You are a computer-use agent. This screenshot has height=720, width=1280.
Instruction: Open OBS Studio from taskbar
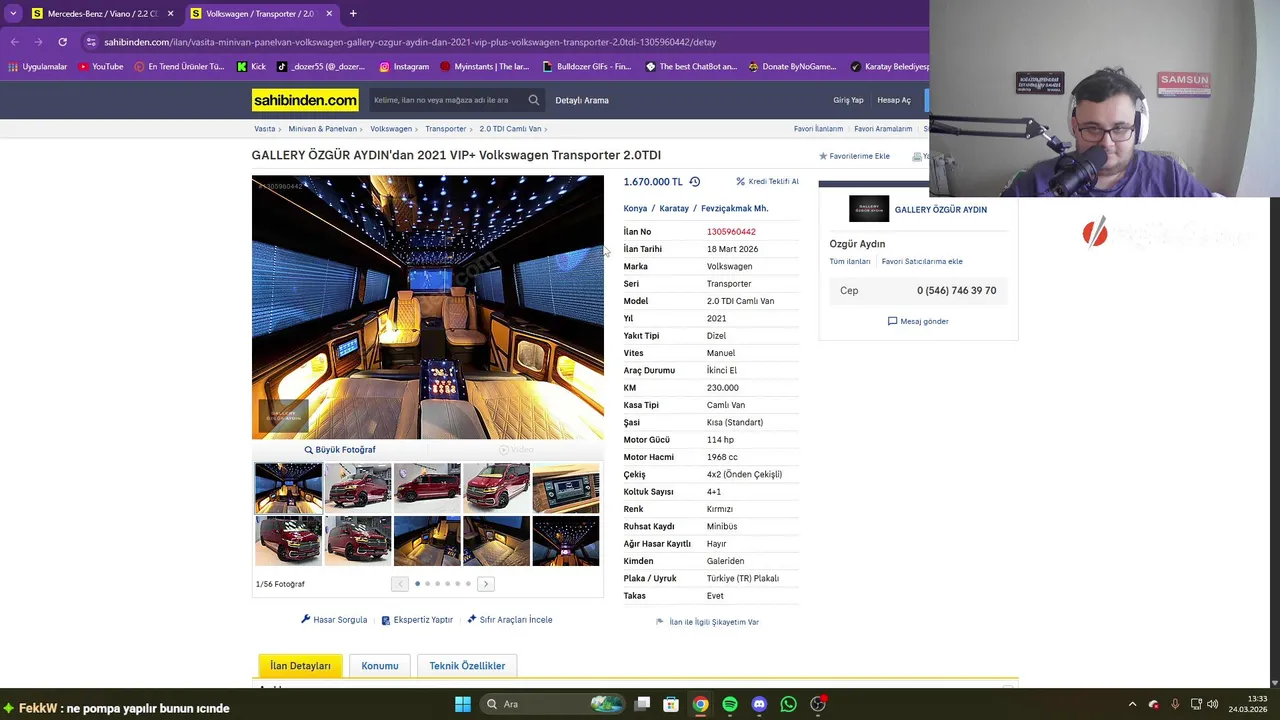(818, 704)
